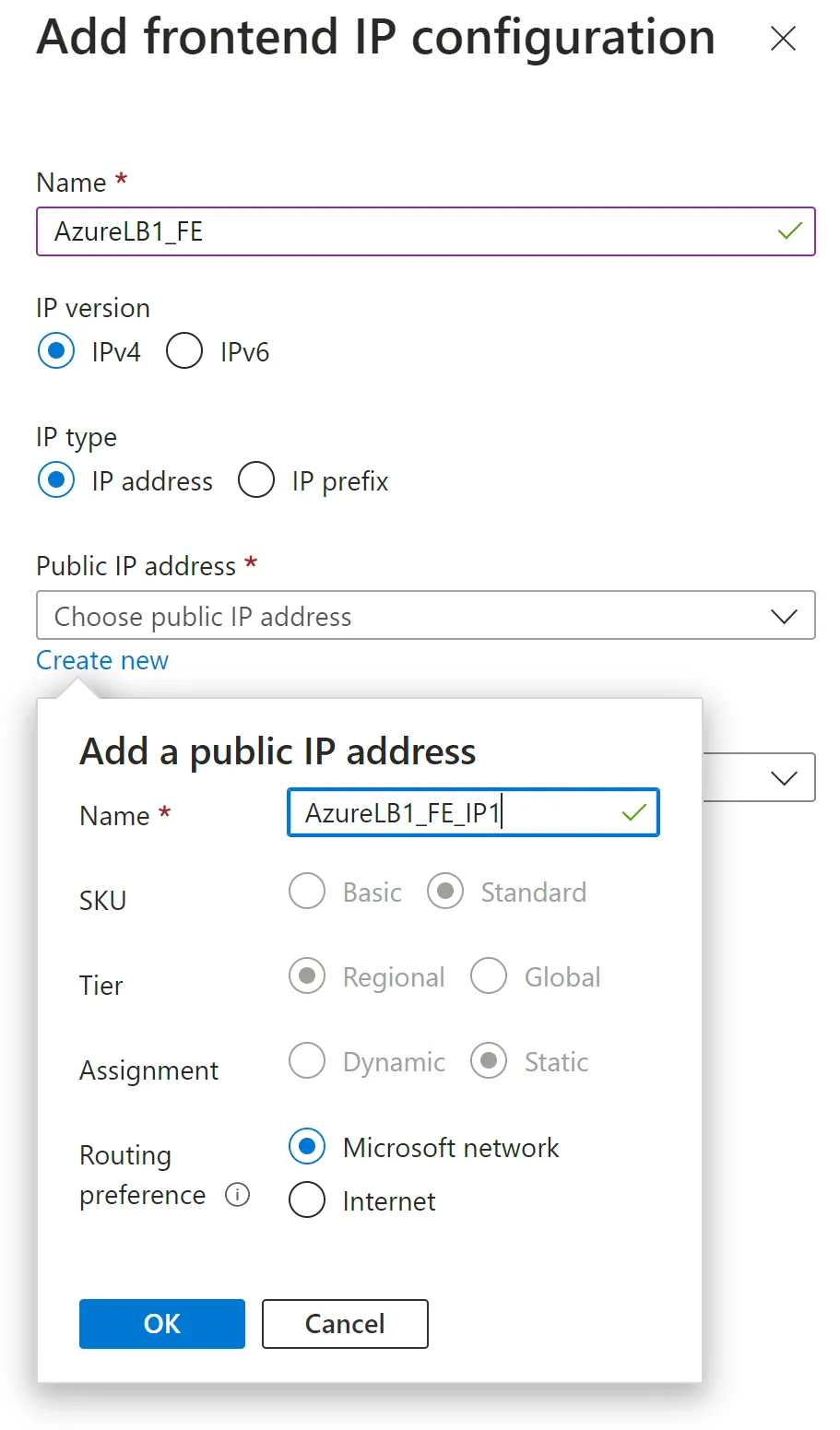Edit the frontend Name field AzureLB1_FE

coord(426,231)
